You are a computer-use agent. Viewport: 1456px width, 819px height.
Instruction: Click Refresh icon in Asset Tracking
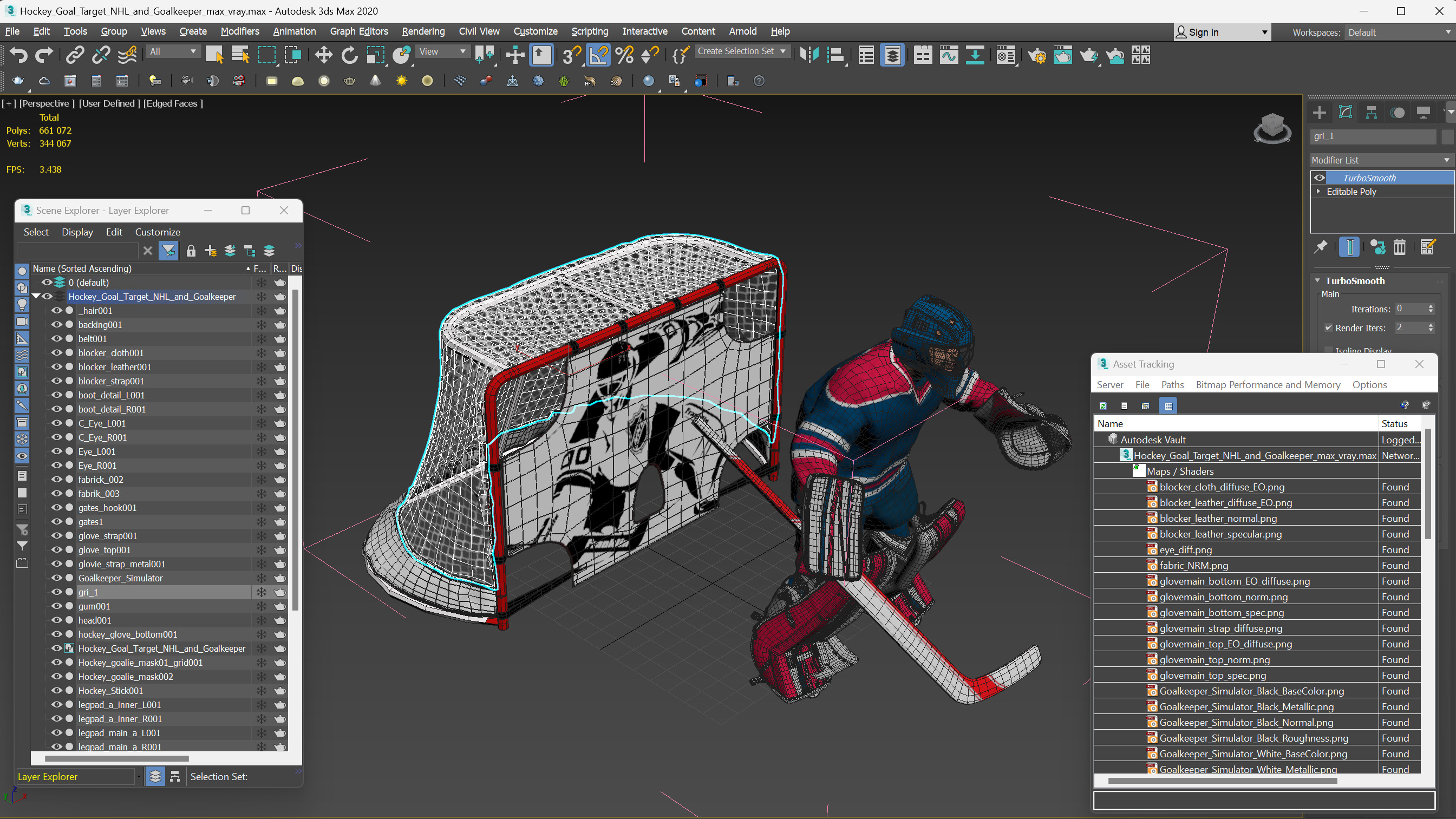(x=1103, y=405)
